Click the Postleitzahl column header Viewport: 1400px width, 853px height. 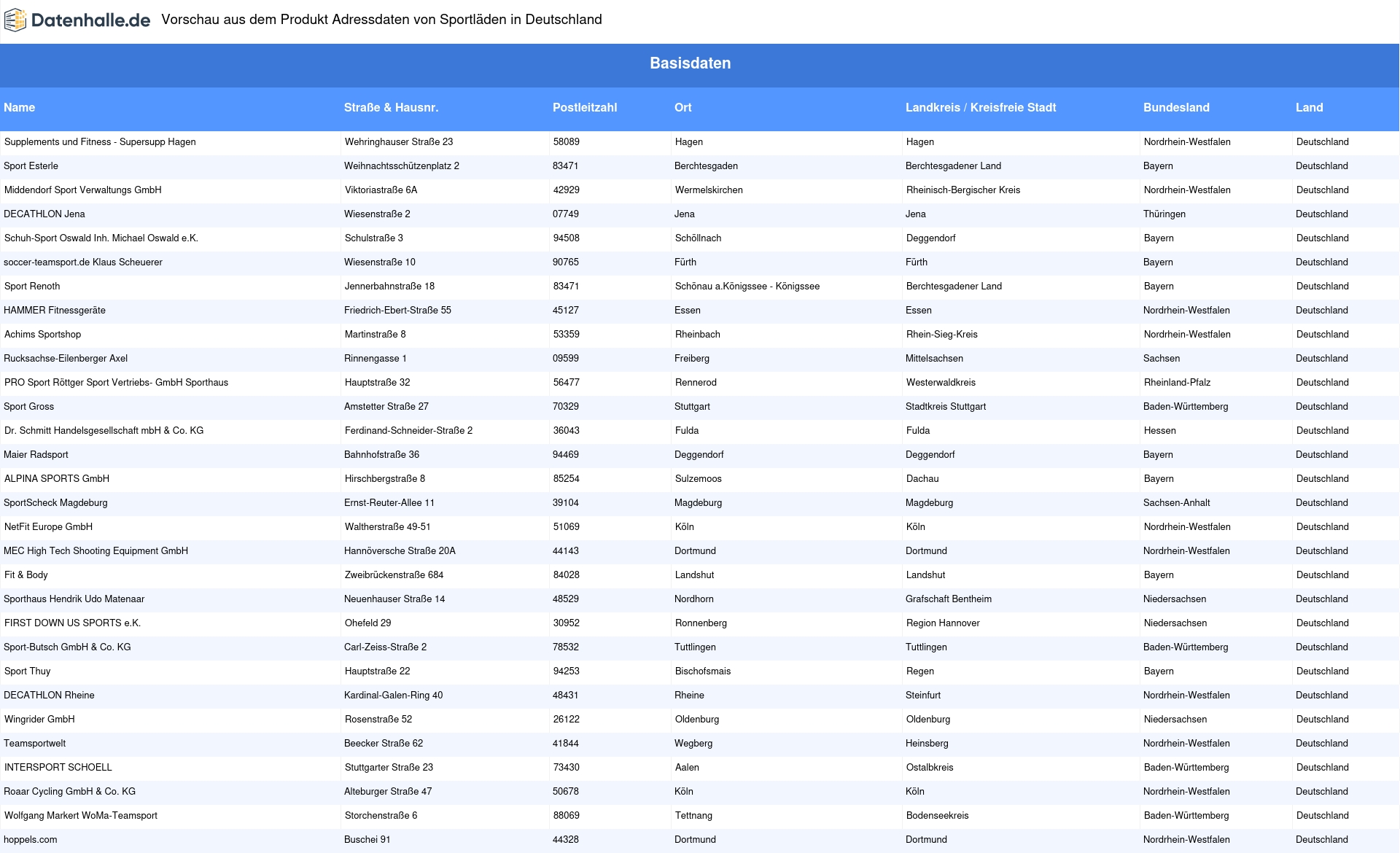point(585,107)
